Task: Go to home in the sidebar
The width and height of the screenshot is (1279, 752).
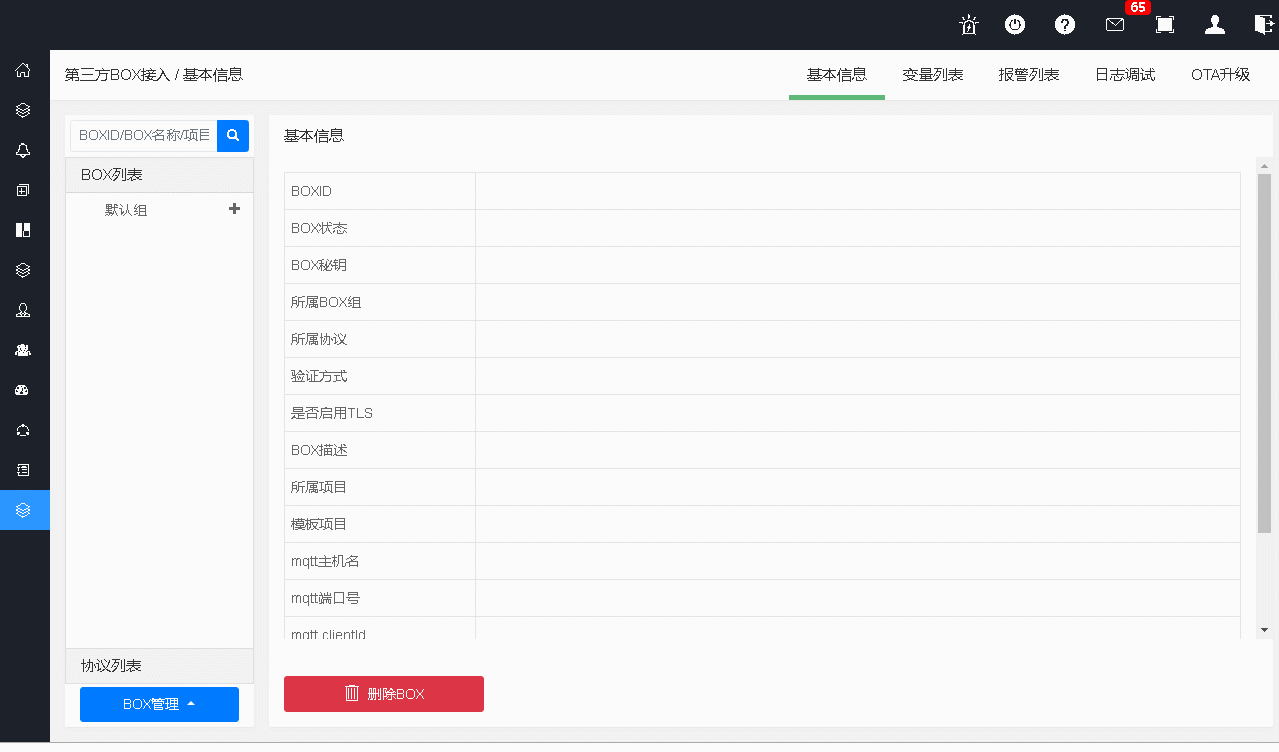Action: [x=23, y=71]
